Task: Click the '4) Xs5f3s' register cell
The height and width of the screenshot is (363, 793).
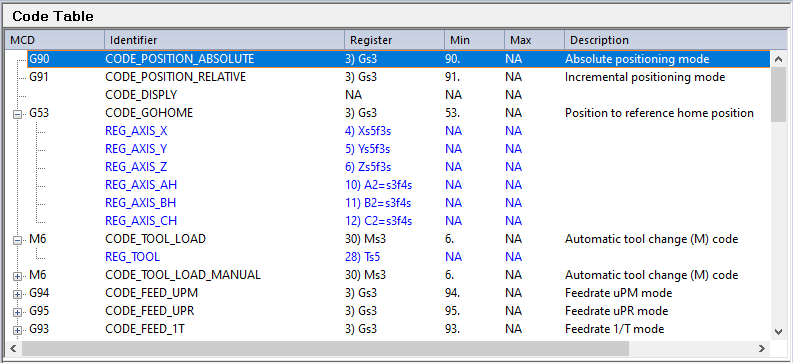Action: [x=368, y=131]
